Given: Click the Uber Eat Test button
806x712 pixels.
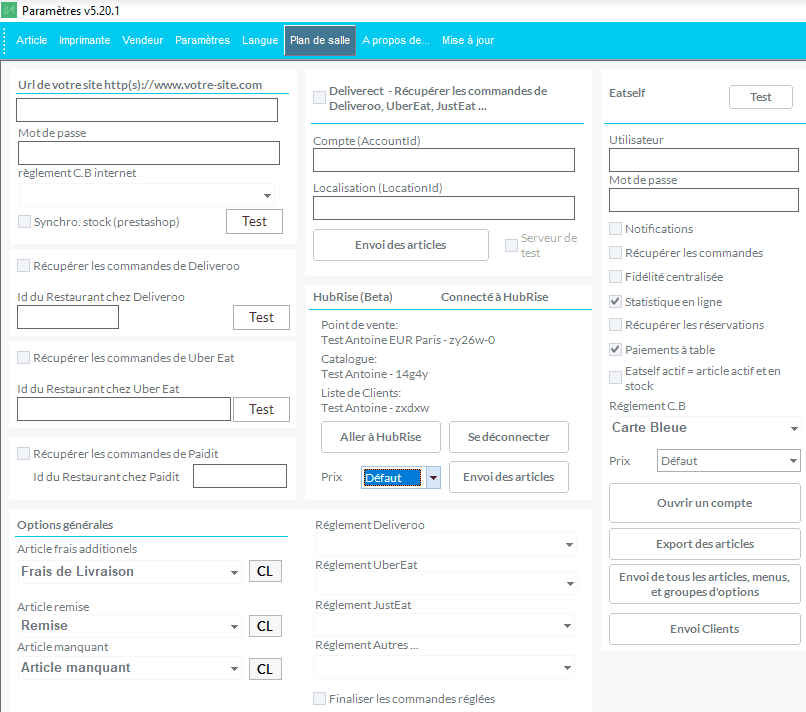Looking at the screenshot, I should pyautogui.click(x=261, y=409).
